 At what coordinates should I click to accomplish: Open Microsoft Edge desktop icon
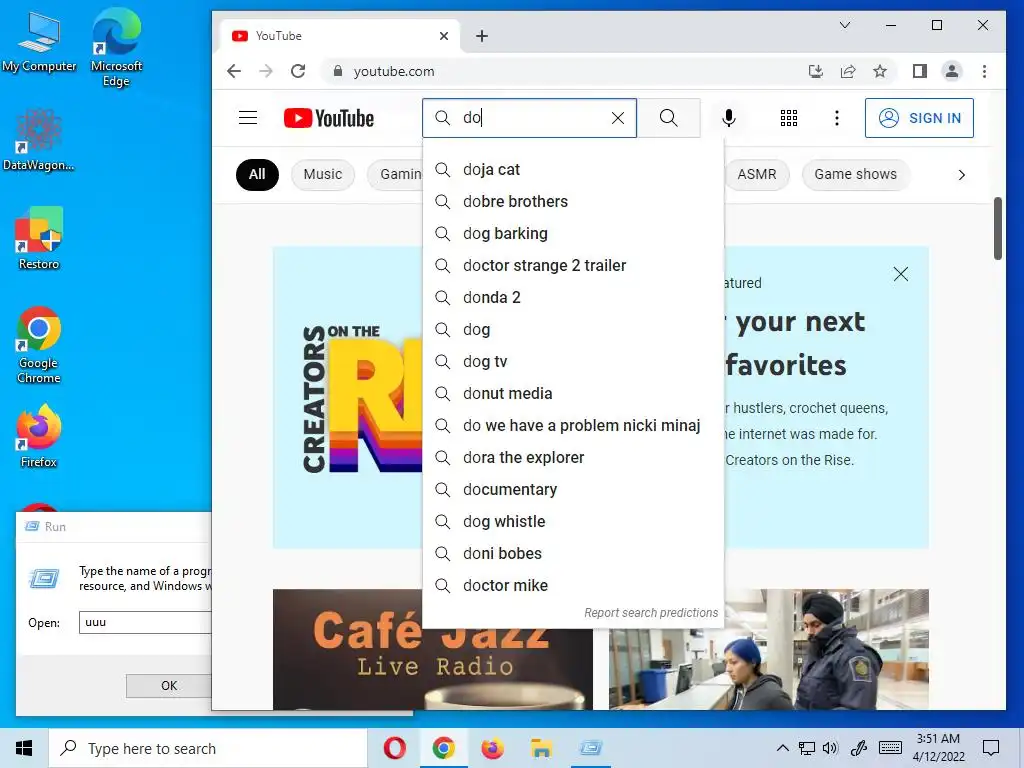coord(116,48)
